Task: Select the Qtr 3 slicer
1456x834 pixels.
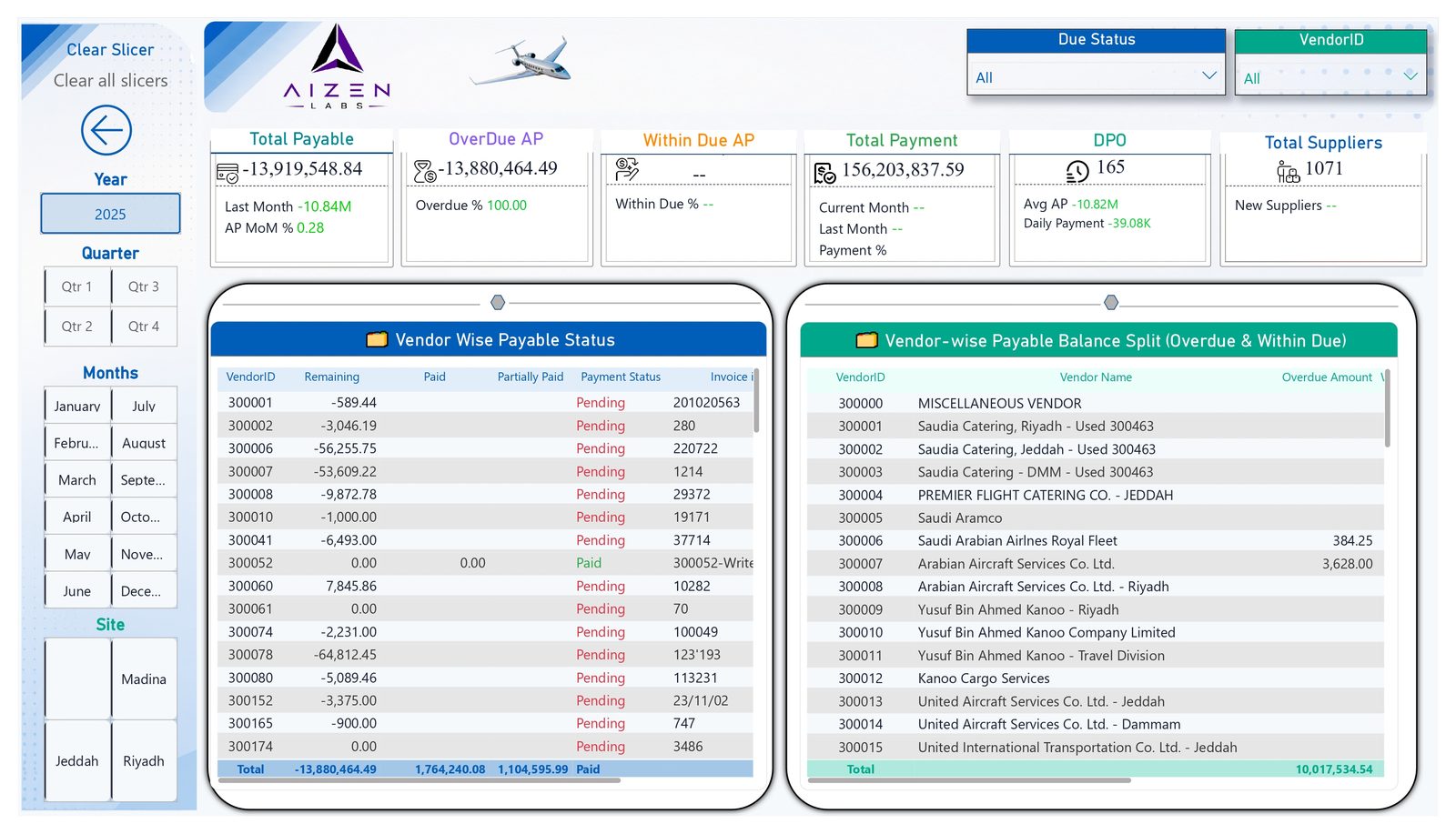Action: pos(144,286)
